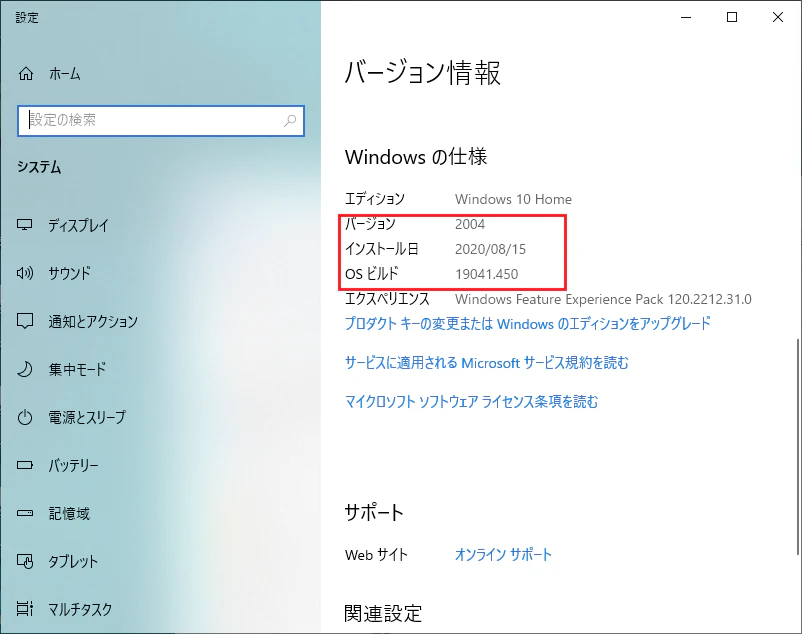Read the Microsoft サービス規約 link
This screenshot has height=634, width=802.
click(486, 363)
